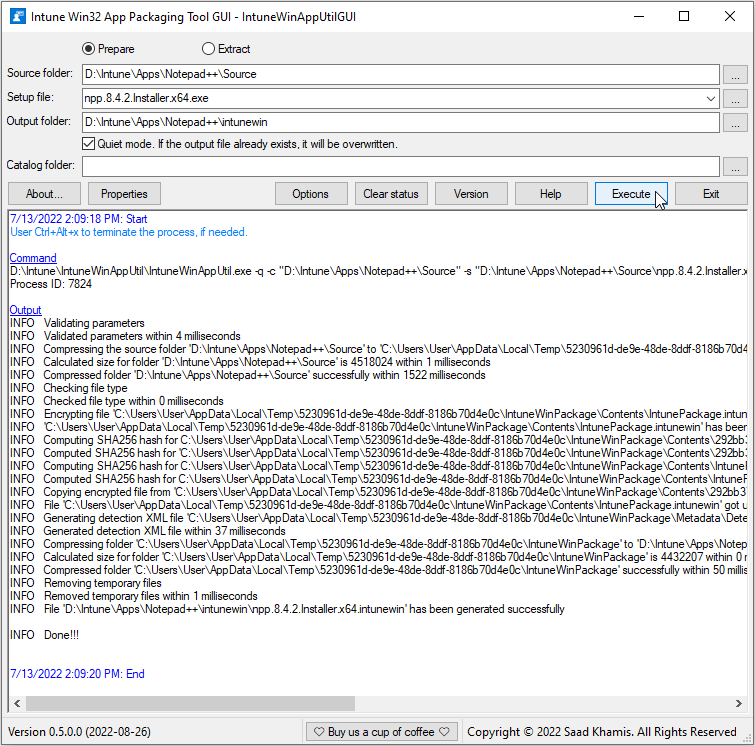Click the 'INFO Done!!!' log line
755x746 pixels.
coord(44,635)
